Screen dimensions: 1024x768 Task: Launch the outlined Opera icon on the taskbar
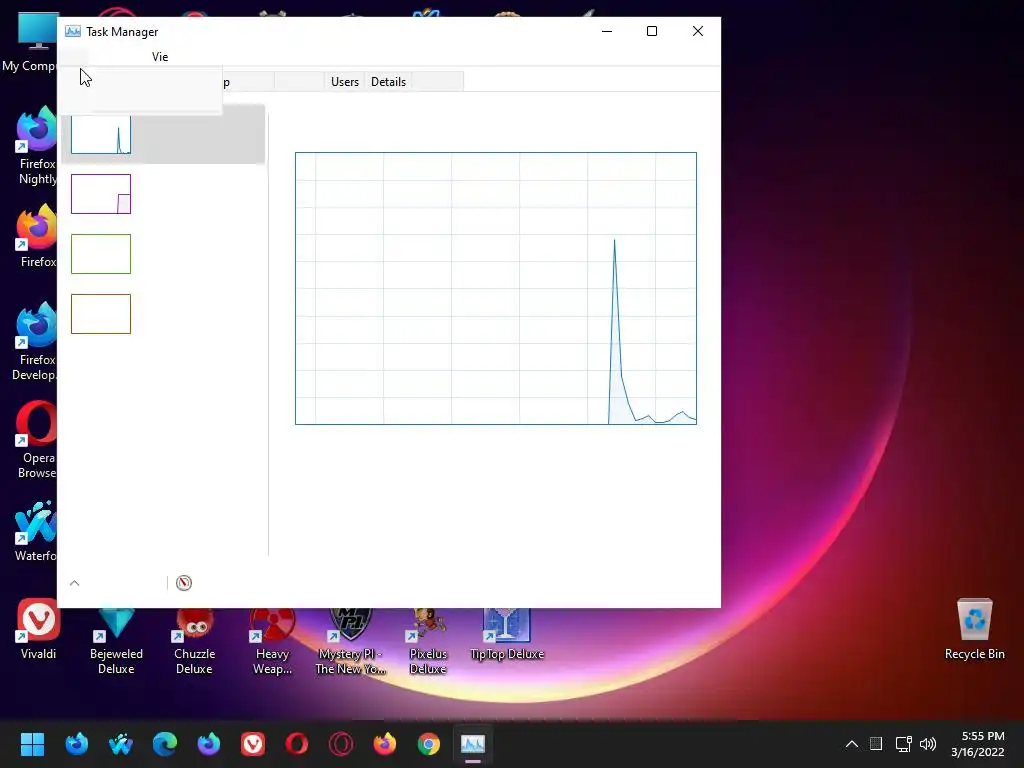point(341,744)
